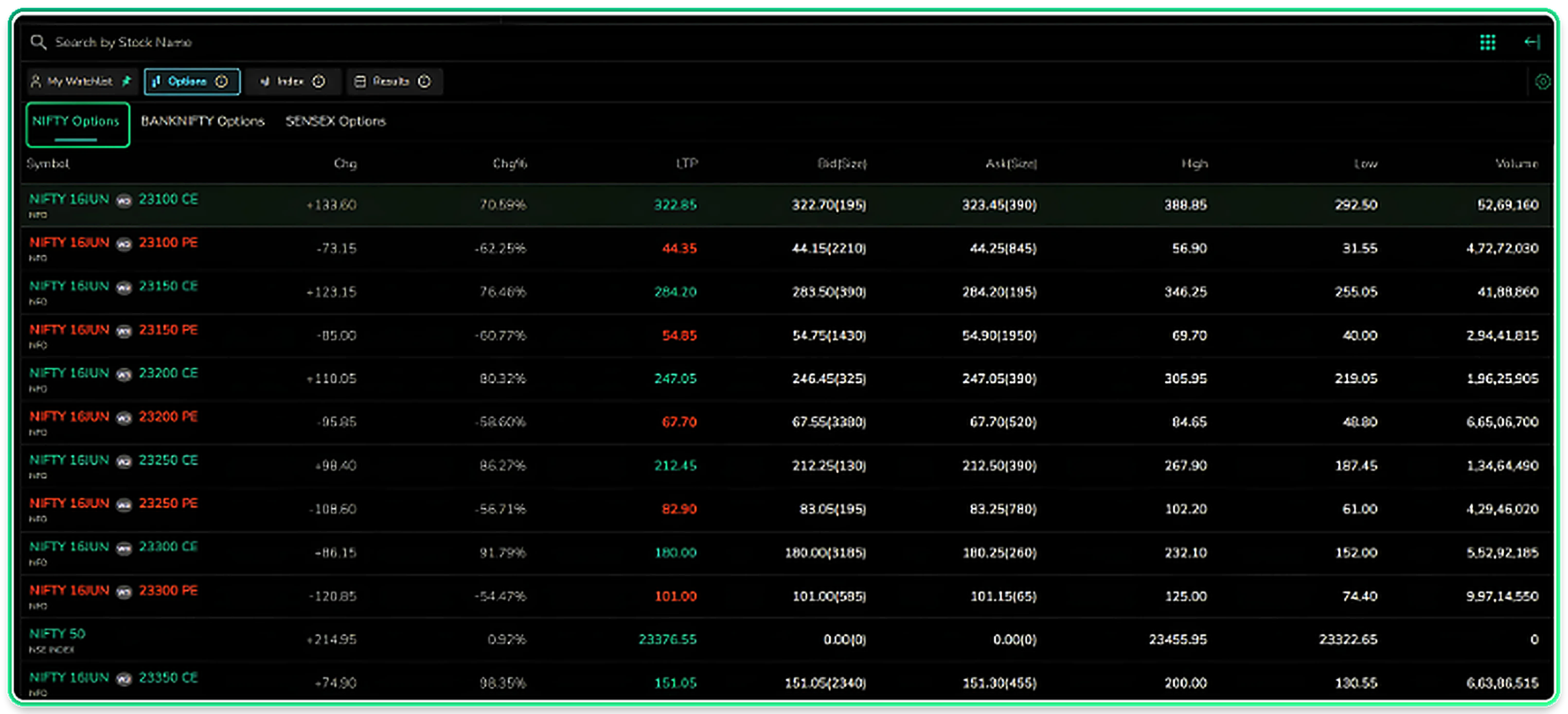Click ask quote 54.90(1950)

point(999,336)
